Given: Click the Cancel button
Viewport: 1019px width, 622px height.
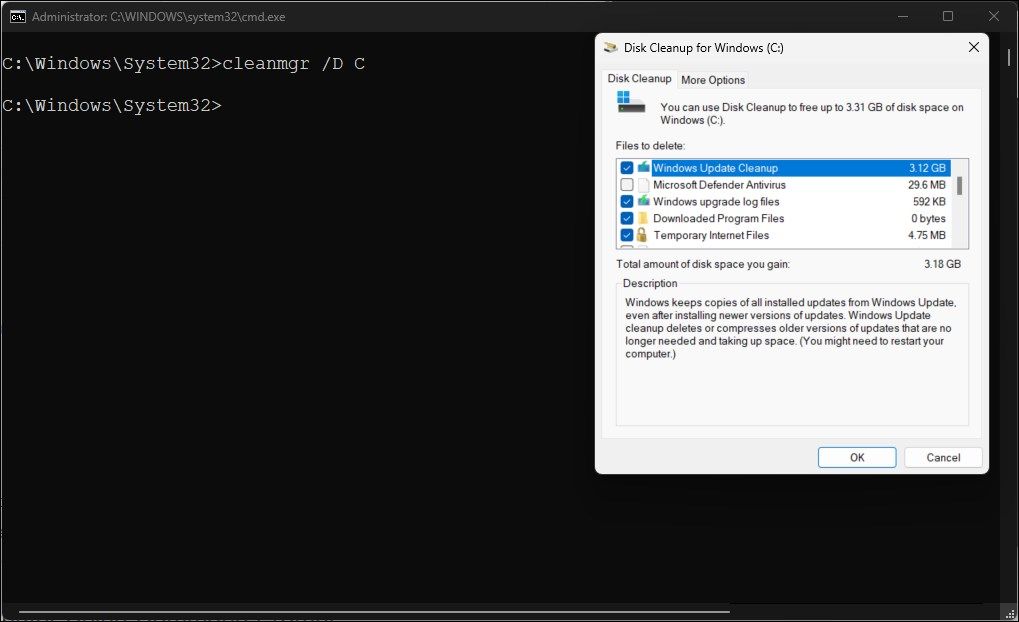Looking at the screenshot, I should (941, 456).
